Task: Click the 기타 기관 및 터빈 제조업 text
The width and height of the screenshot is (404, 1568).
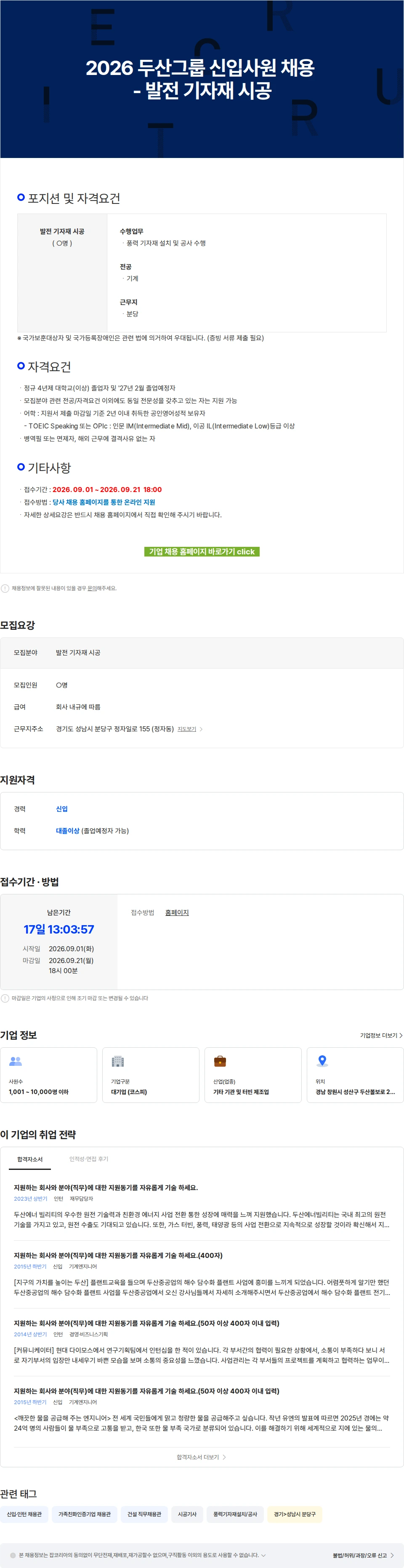Action: [x=241, y=1092]
